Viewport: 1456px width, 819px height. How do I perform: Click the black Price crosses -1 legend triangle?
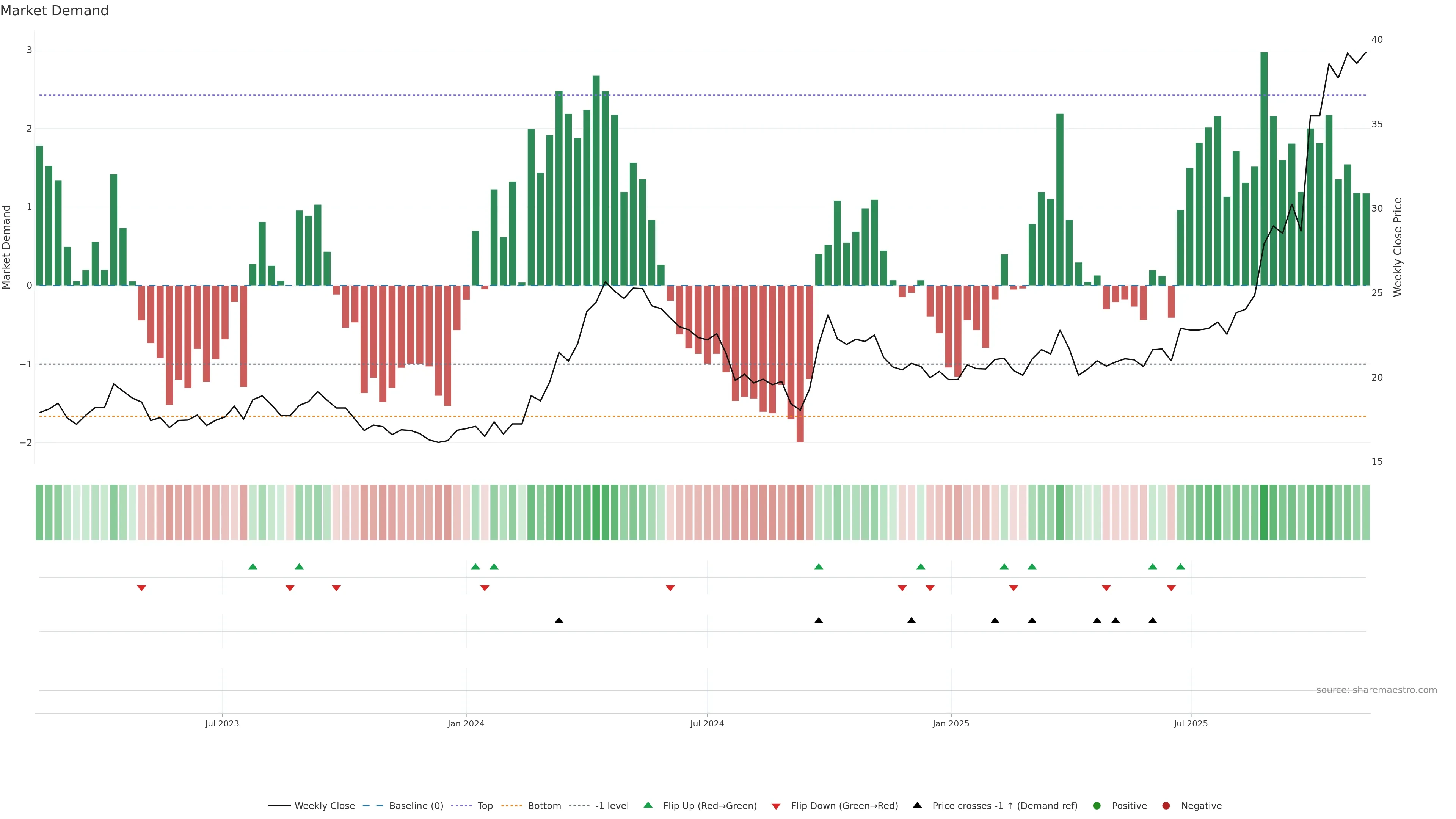coord(917,805)
